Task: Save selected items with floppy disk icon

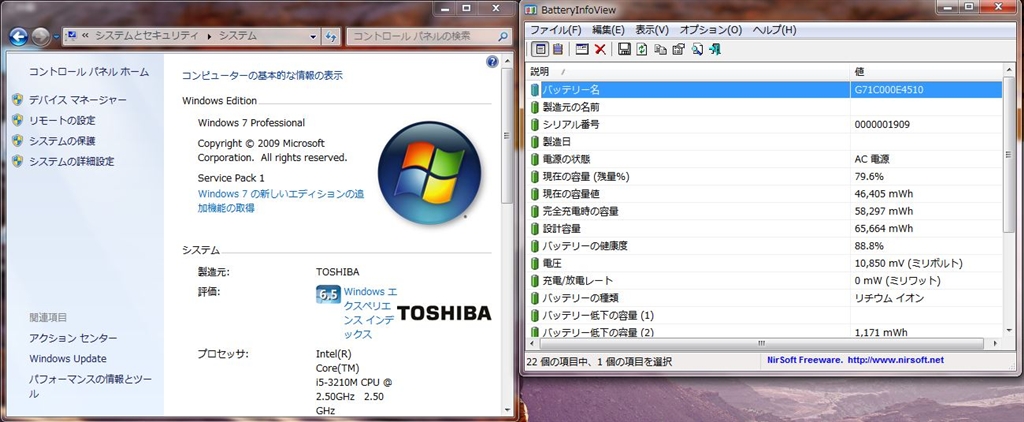Action: click(624, 49)
